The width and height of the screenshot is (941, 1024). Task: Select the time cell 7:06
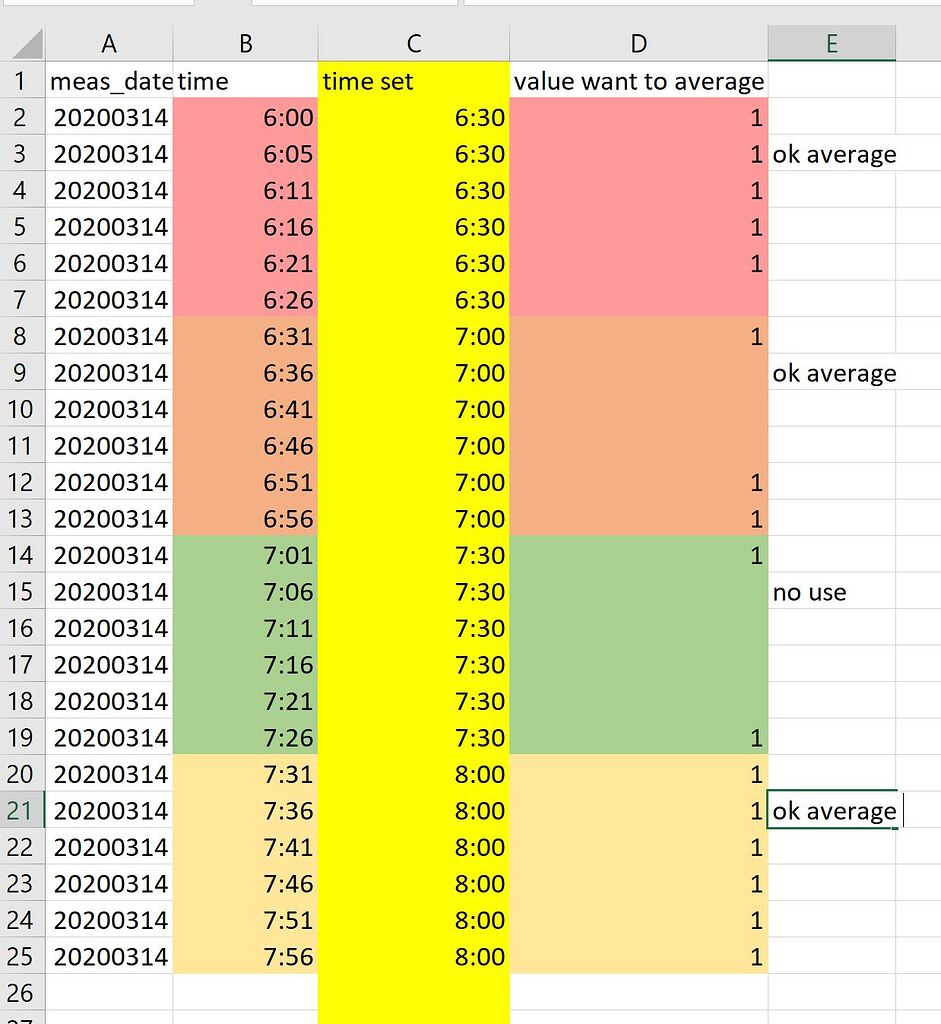click(x=246, y=592)
